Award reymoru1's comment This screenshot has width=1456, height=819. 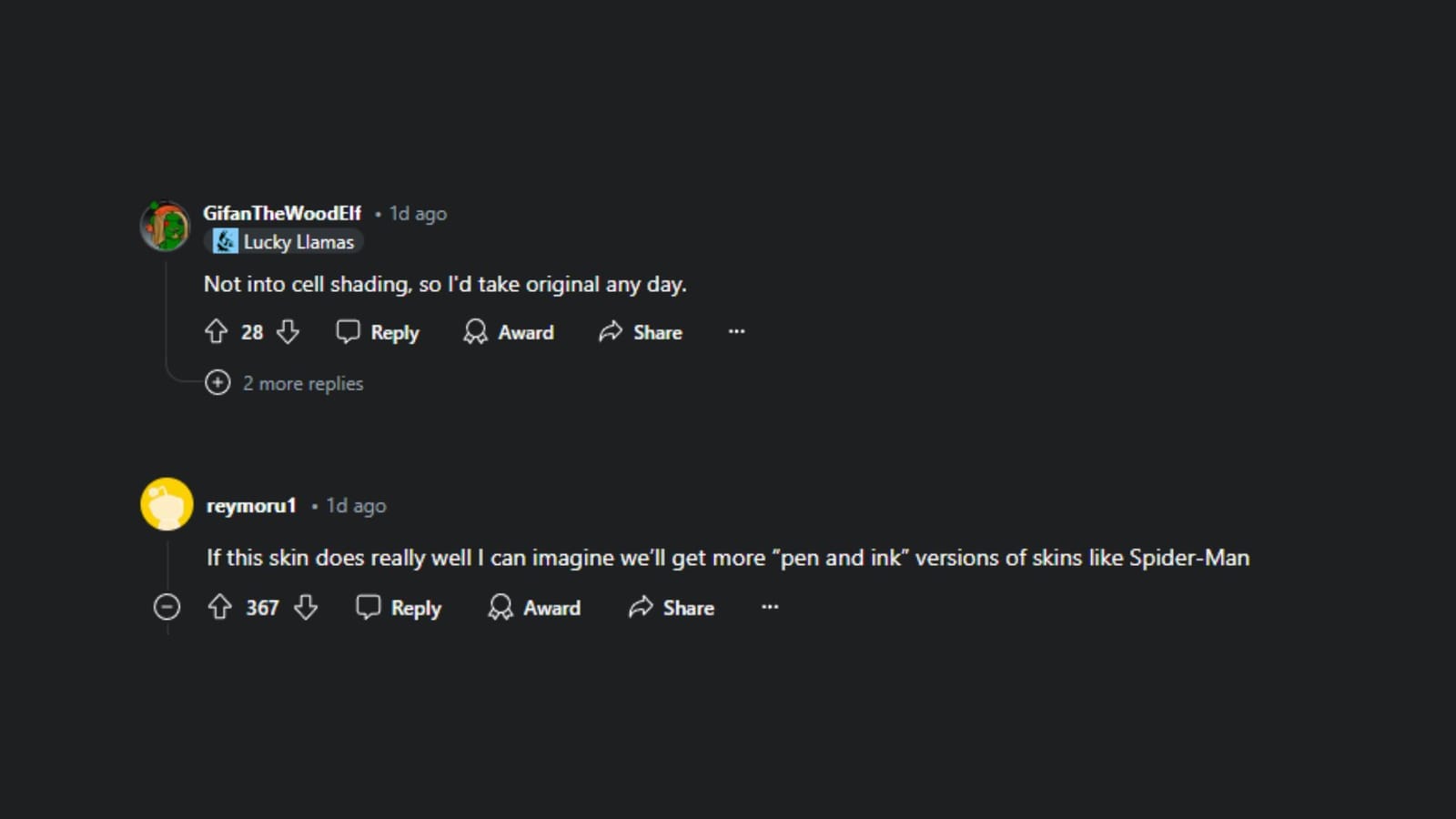coord(534,608)
